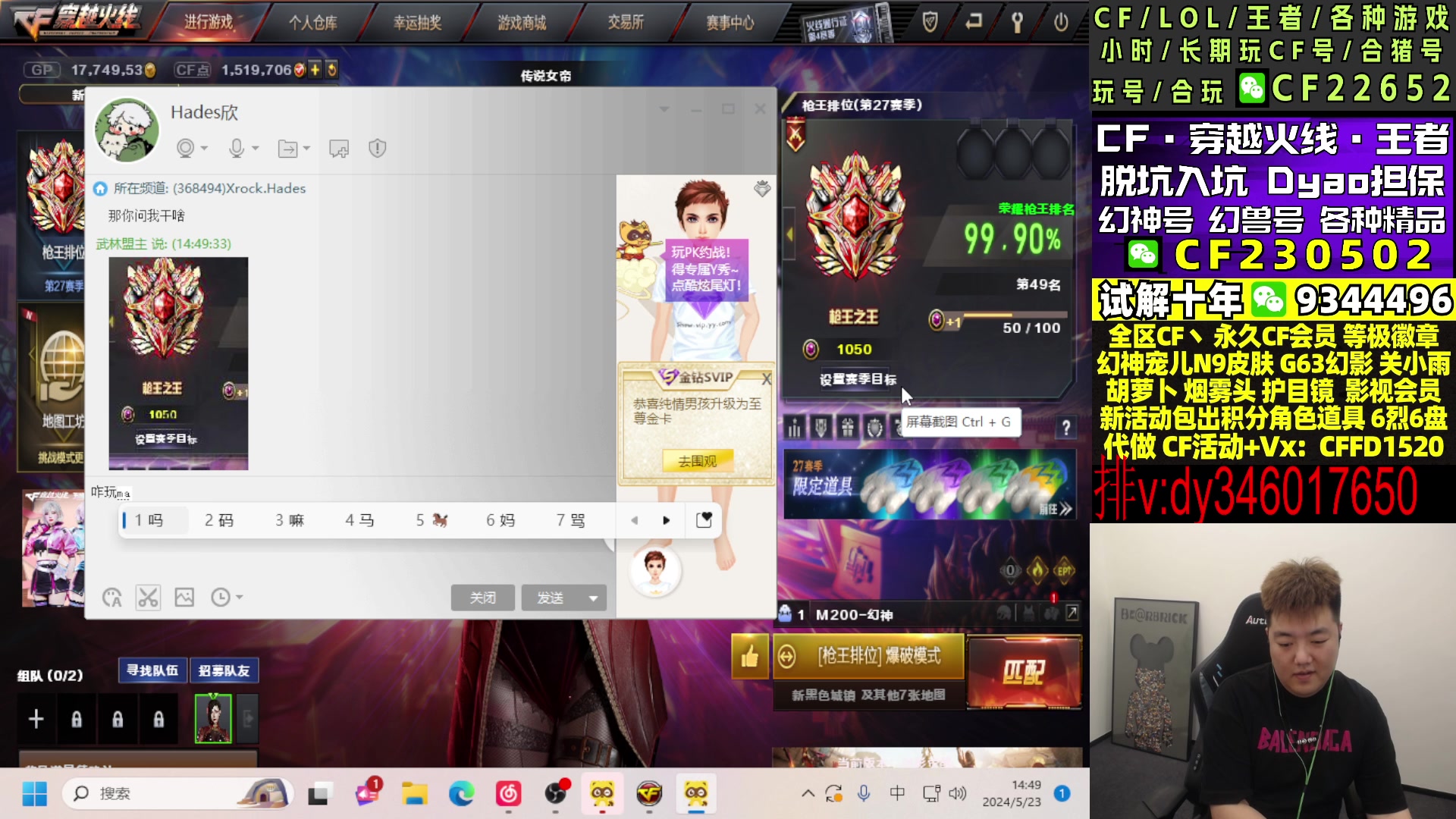Viewport: 1456px width, 819px height.
Task: Click the game settings wrench icon
Action: (x=1017, y=23)
